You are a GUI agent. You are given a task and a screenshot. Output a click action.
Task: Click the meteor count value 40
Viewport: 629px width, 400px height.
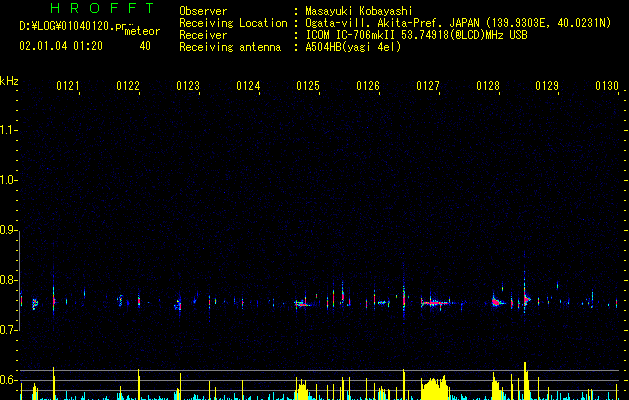145,46
